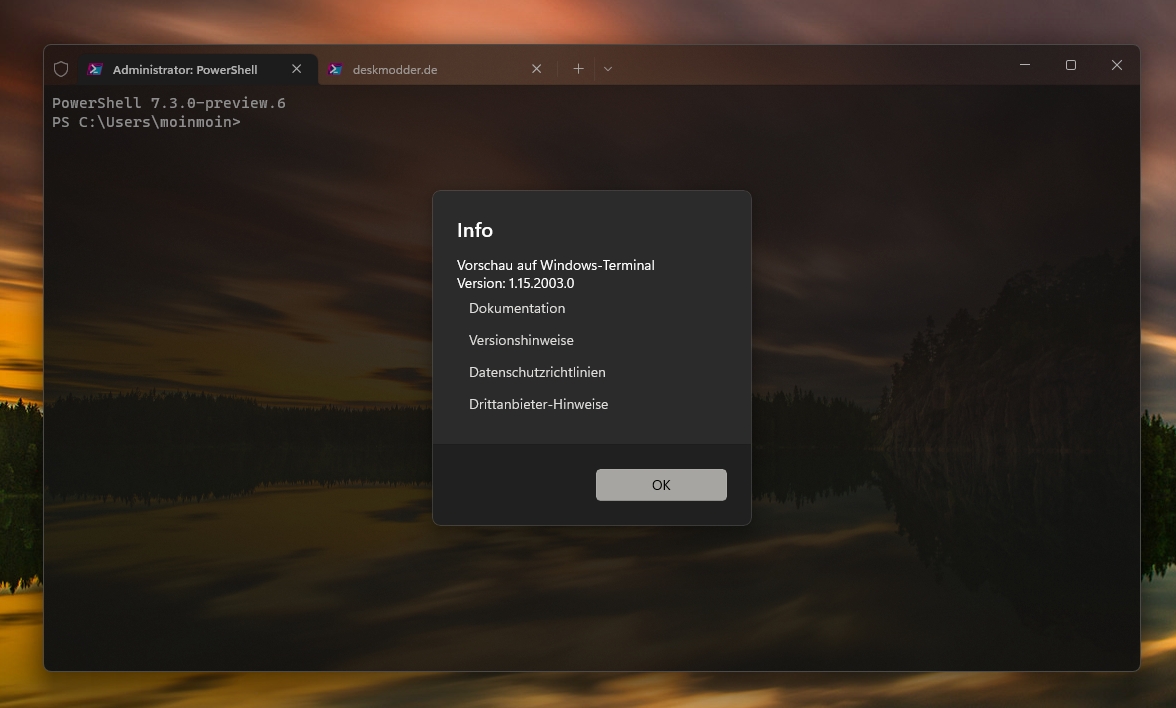Close the Windows Terminal window
The height and width of the screenshot is (708, 1176).
(1117, 65)
